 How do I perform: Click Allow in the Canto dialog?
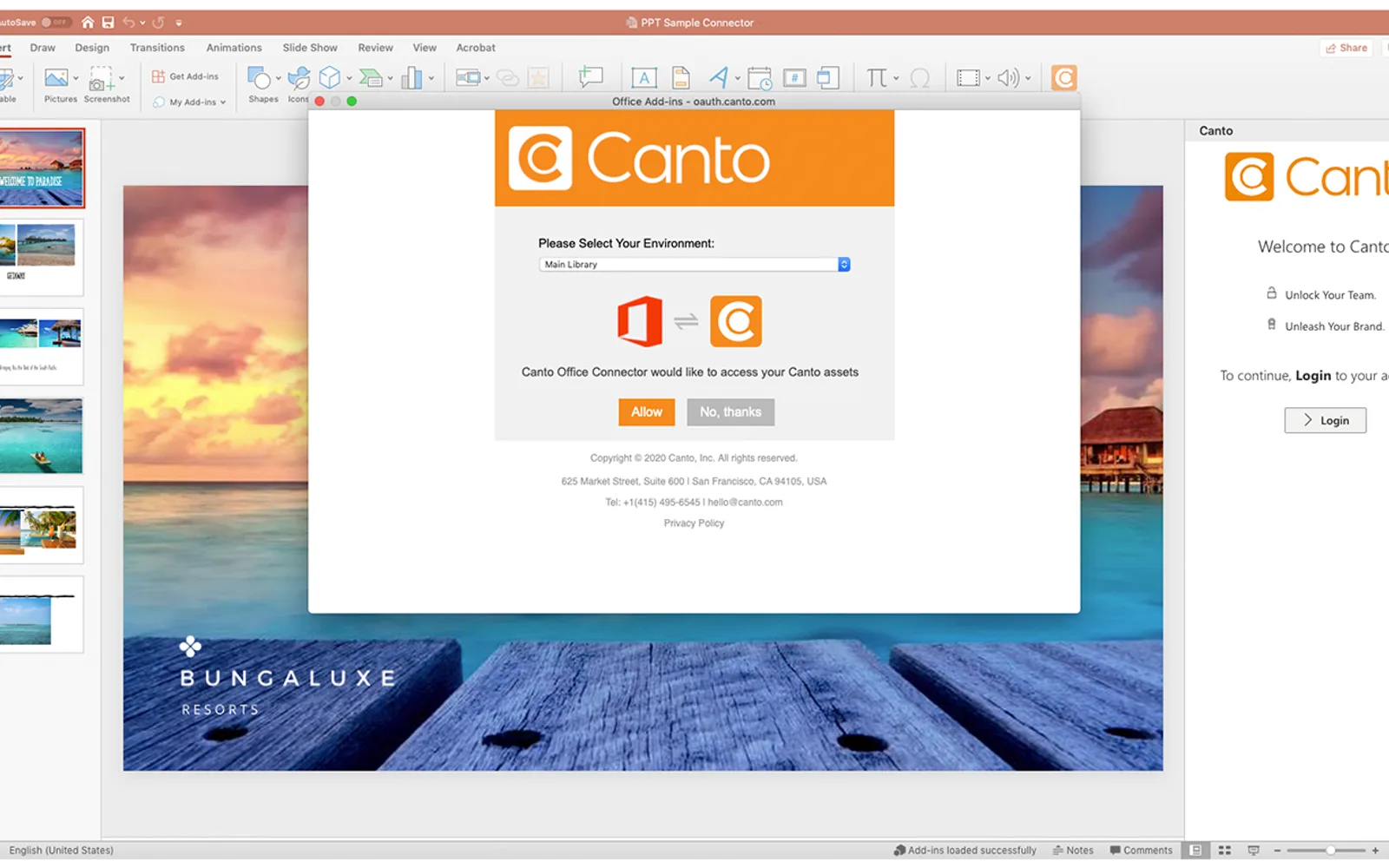click(x=647, y=412)
